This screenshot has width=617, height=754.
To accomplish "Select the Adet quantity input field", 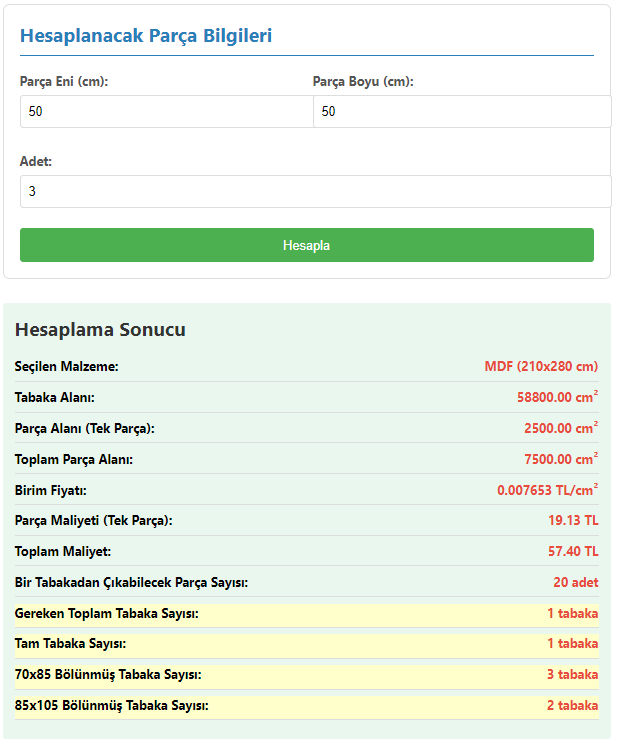I will [315, 192].
